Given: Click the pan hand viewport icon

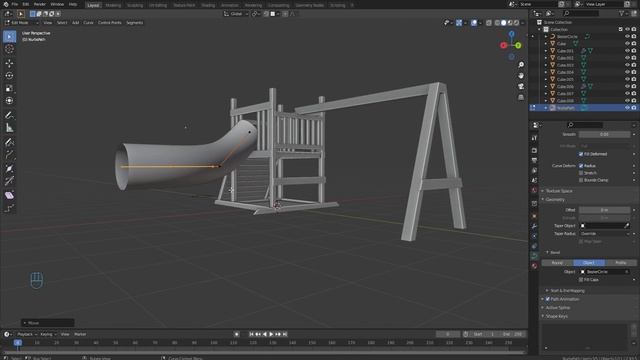Looking at the screenshot, I should click(x=521, y=76).
